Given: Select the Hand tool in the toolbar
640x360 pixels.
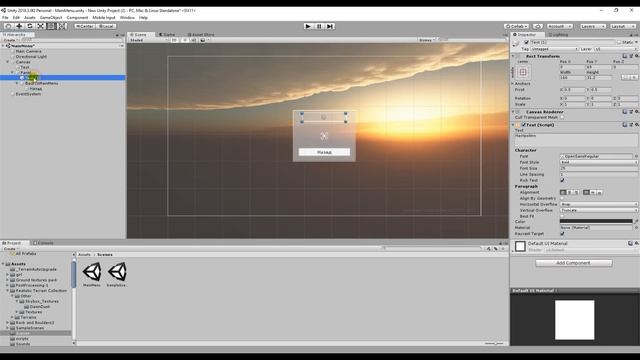Looking at the screenshot, I should [x=8, y=26].
